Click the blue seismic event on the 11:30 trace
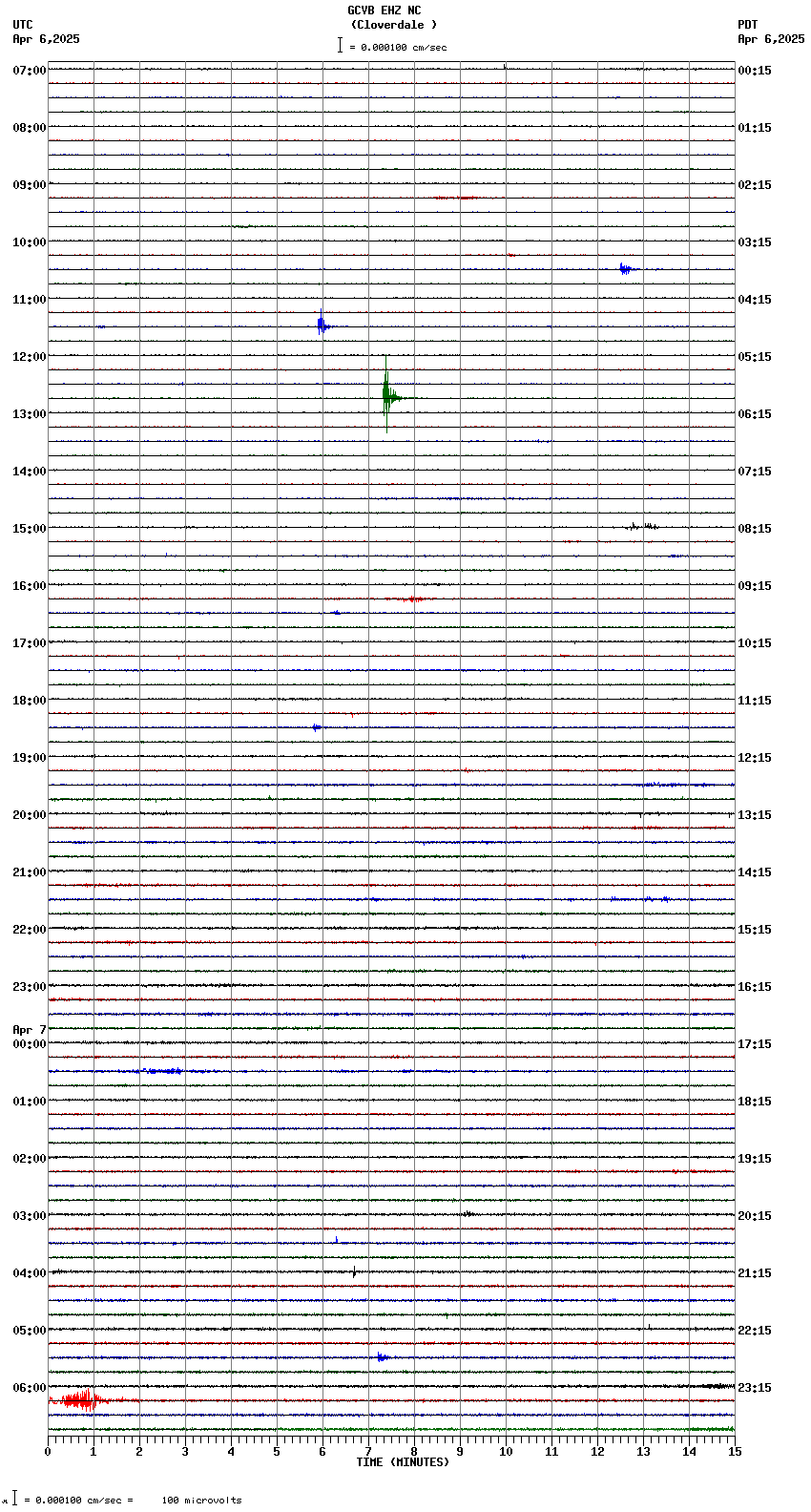811x1512 pixels. (322, 325)
